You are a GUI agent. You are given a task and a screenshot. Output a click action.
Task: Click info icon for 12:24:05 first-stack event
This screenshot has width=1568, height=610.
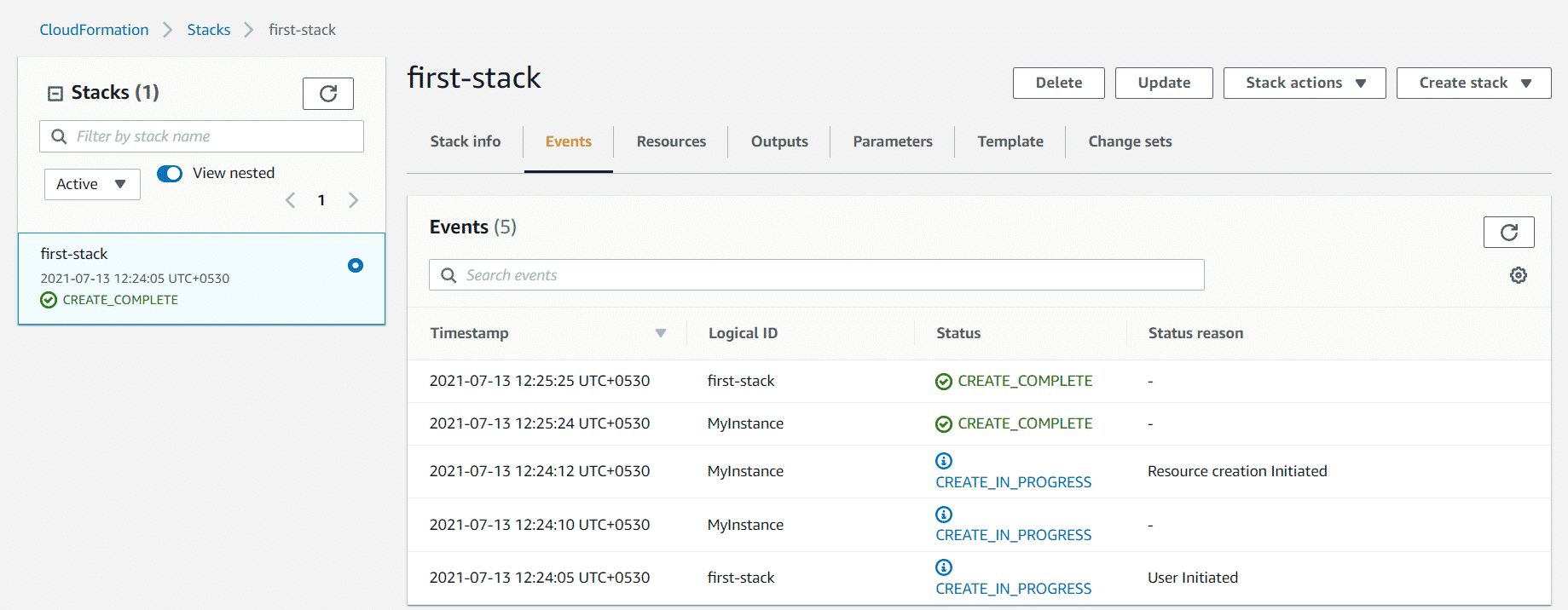[944, 567]
